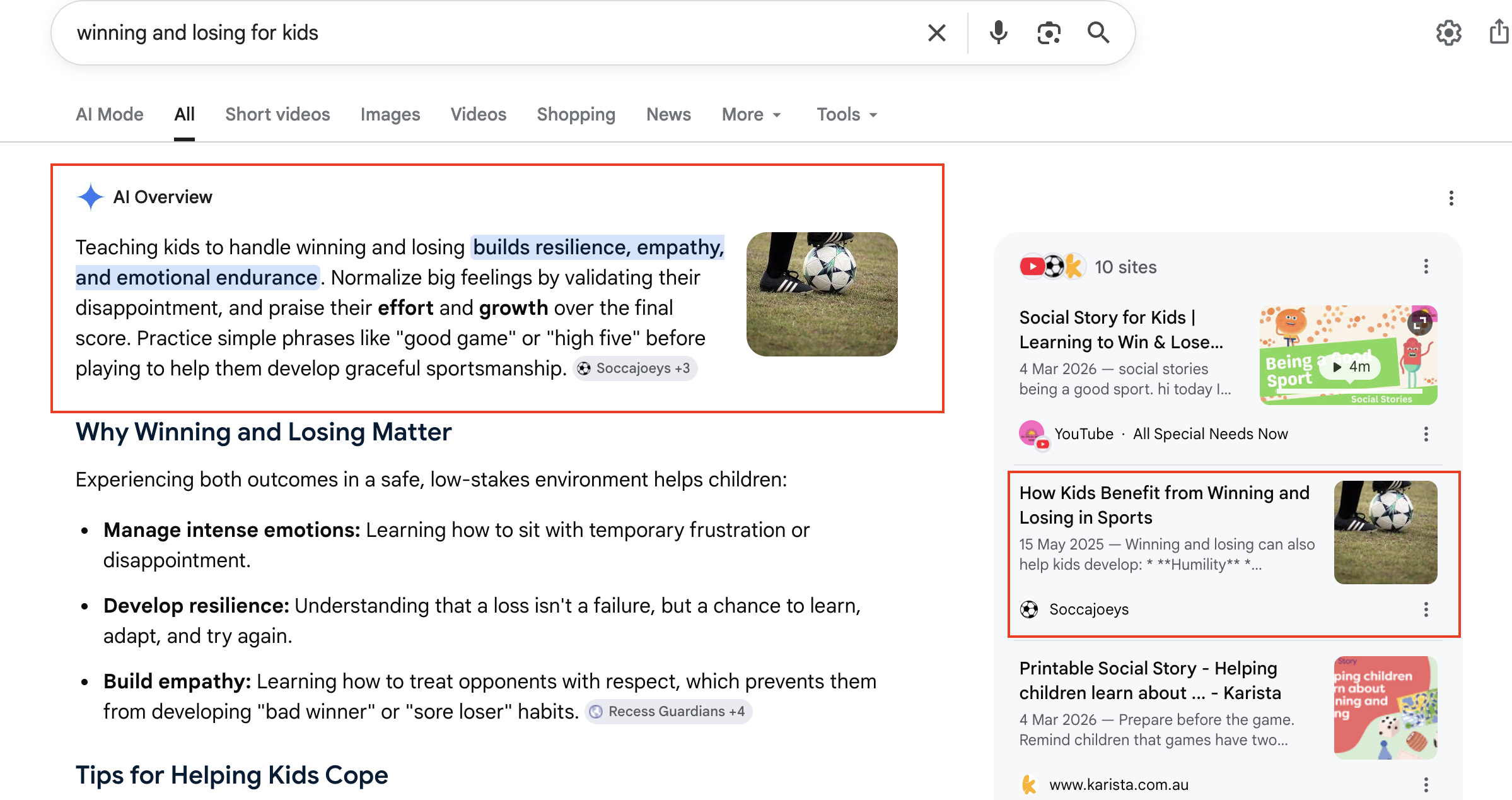Click the Soccajoeys site name in results
This screenshot has width=1512, height=800.
1089,609
